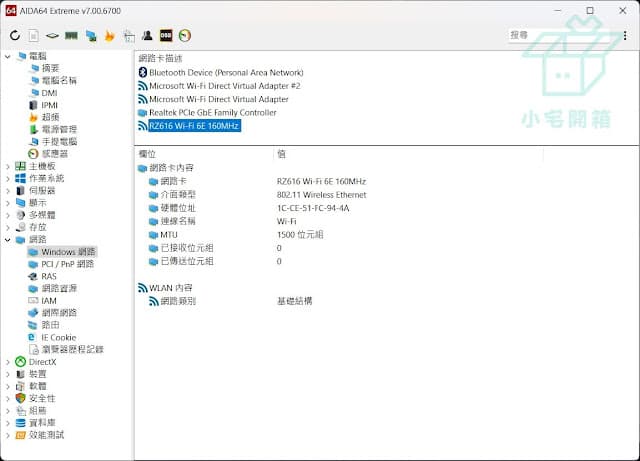Click the motherboard chip toolbar icon
Viewport: 640px width, 461px height.
click(52, 36)
